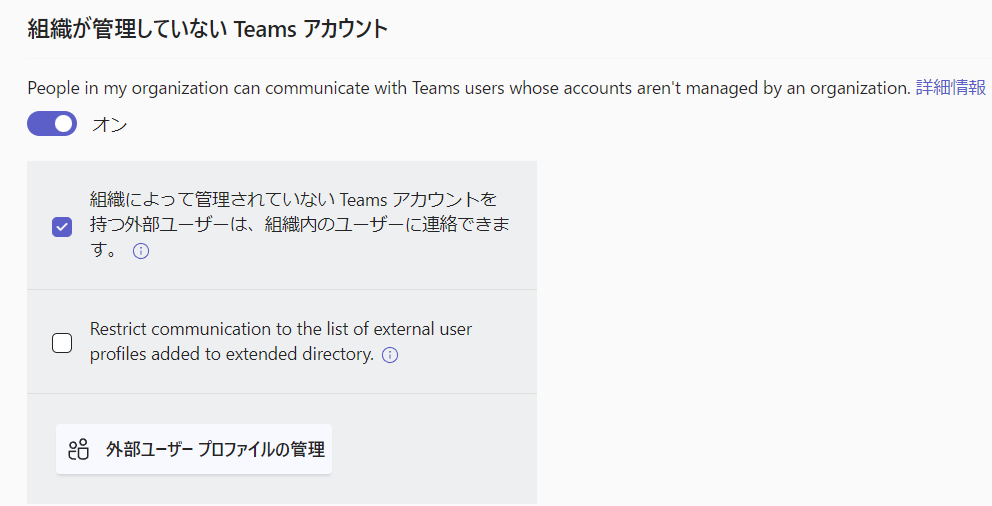The height and width of the screenshot is (506, 992).
Task: Click the Restrict communication to the list label
Action: (281, 329)
